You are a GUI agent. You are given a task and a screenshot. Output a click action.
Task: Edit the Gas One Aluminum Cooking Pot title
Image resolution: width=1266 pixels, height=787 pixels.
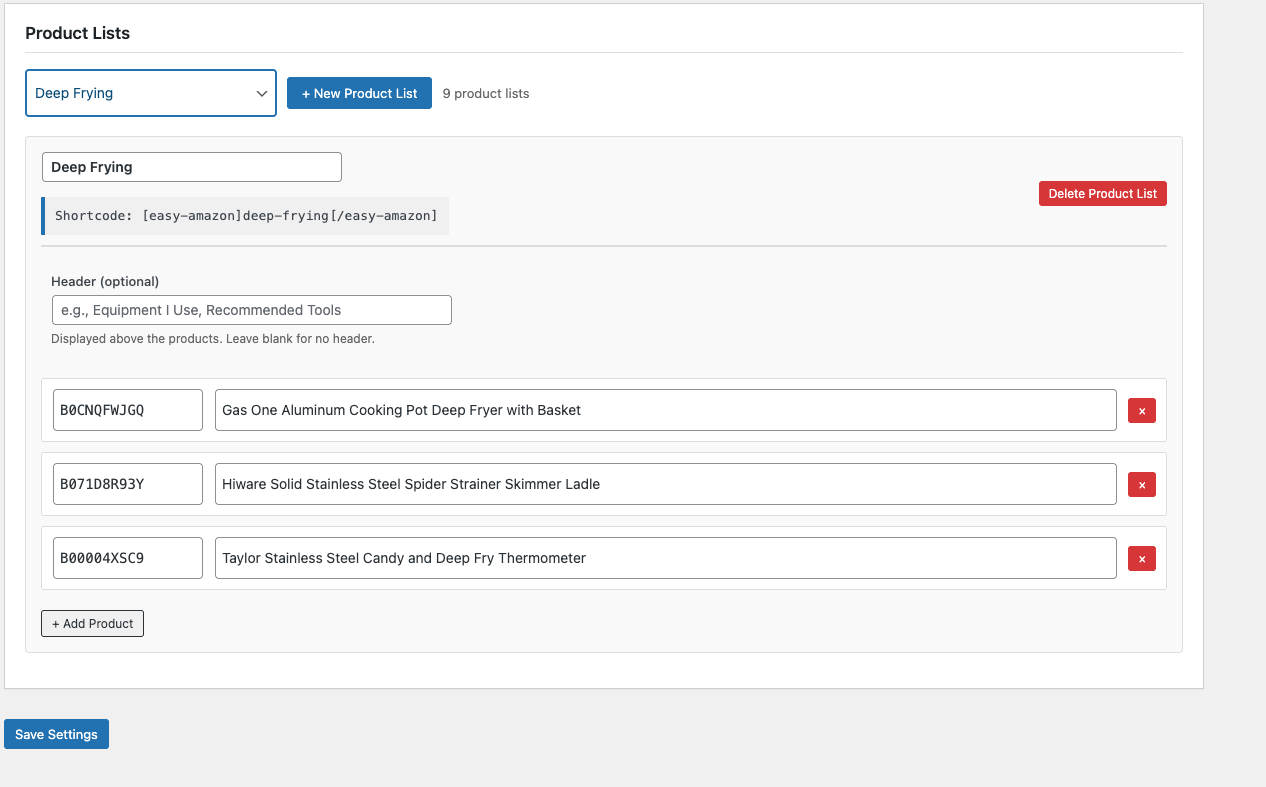(665, 410)
